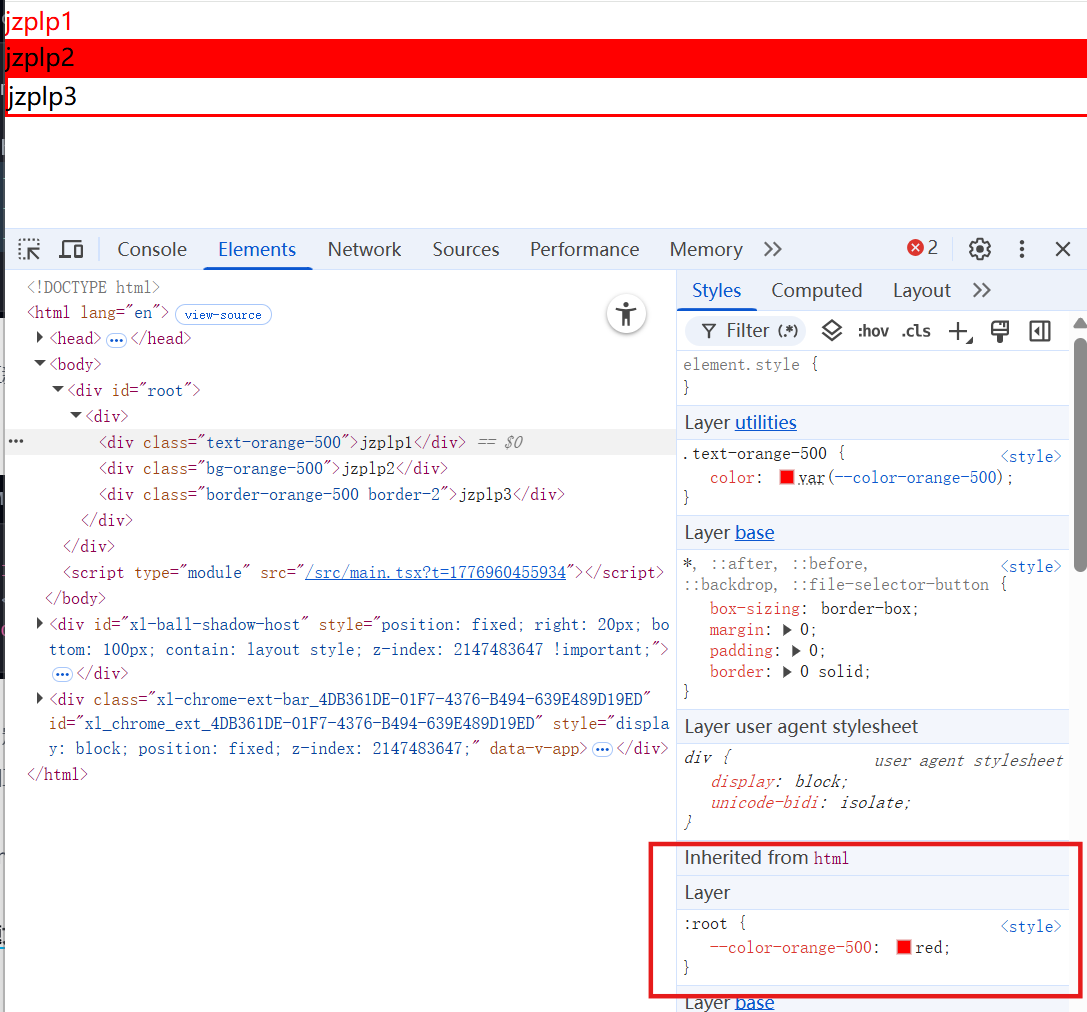
Task: Collapse the inner div wrapper node
Action: pos(76,415)
